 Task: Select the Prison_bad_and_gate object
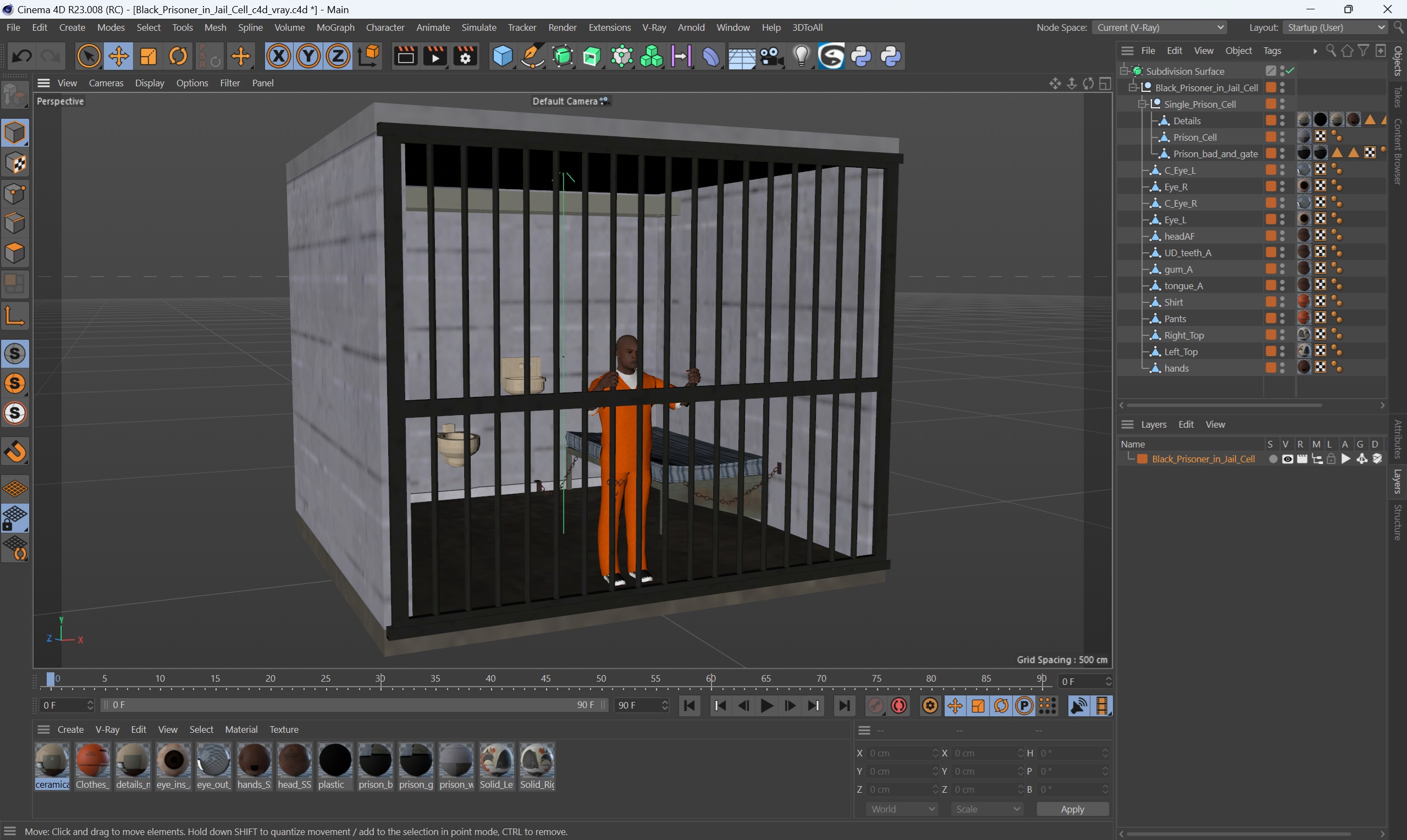[1215, 153]
